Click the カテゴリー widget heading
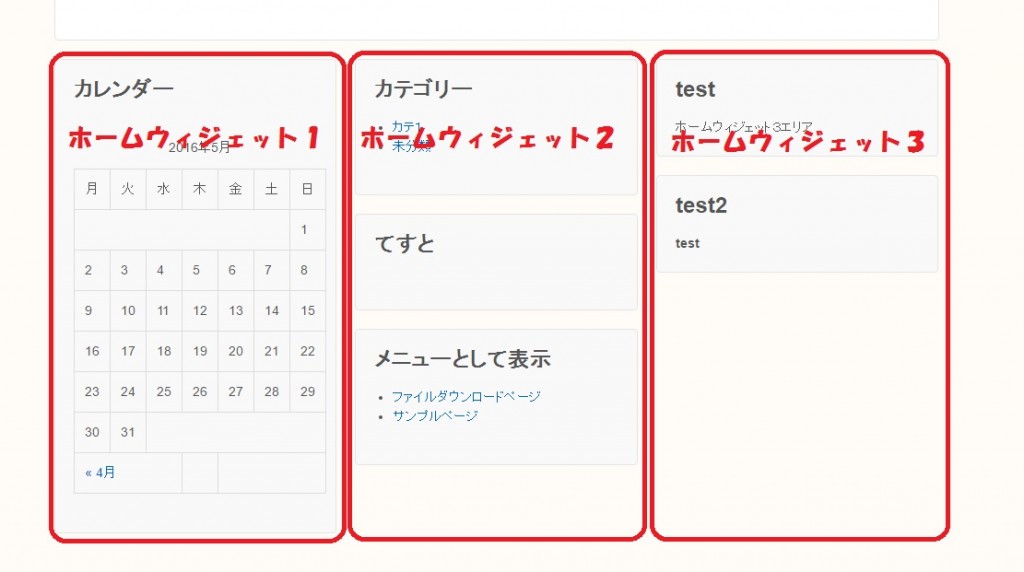The height and width of the screenshot is (572, 1024). (x=423, y=89)
